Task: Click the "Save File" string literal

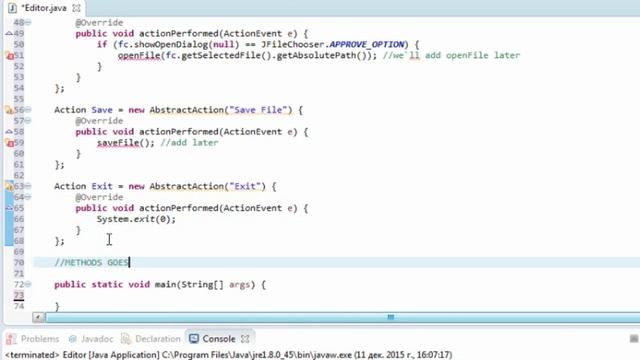Action: click(261, 110)
